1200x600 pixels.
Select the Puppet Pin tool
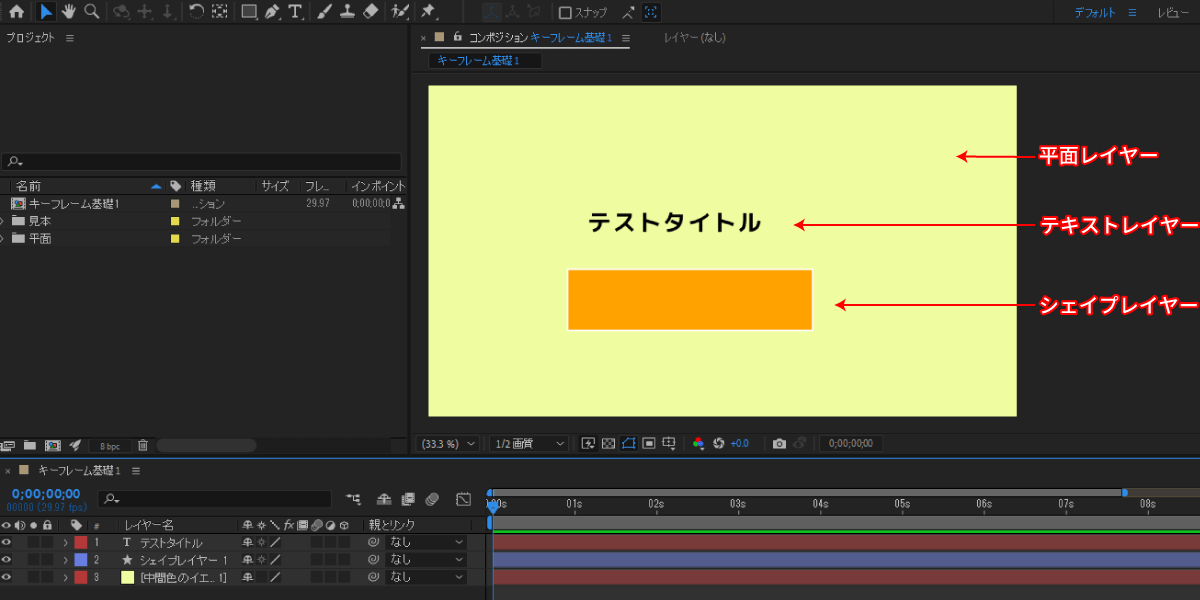[x=428, y=12]
